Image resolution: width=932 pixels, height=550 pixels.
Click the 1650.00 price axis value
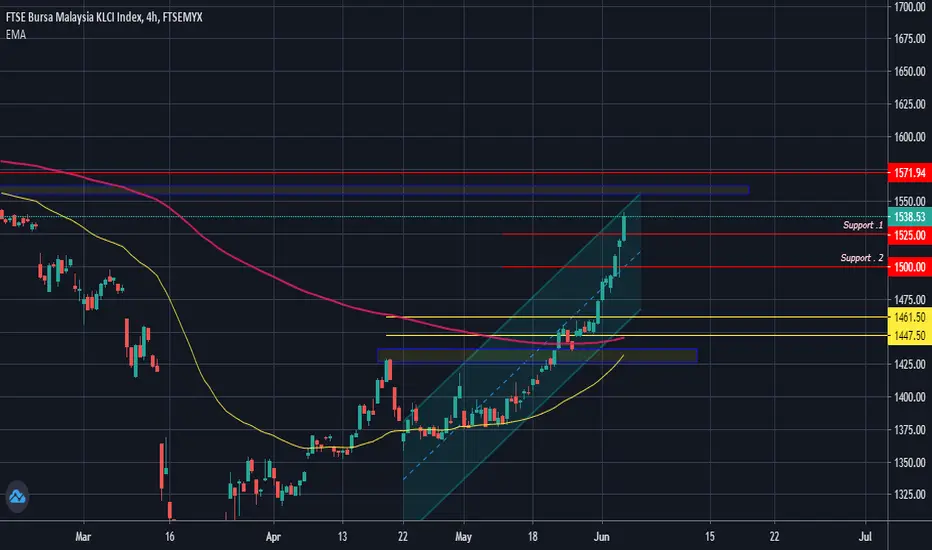[910, 71]
